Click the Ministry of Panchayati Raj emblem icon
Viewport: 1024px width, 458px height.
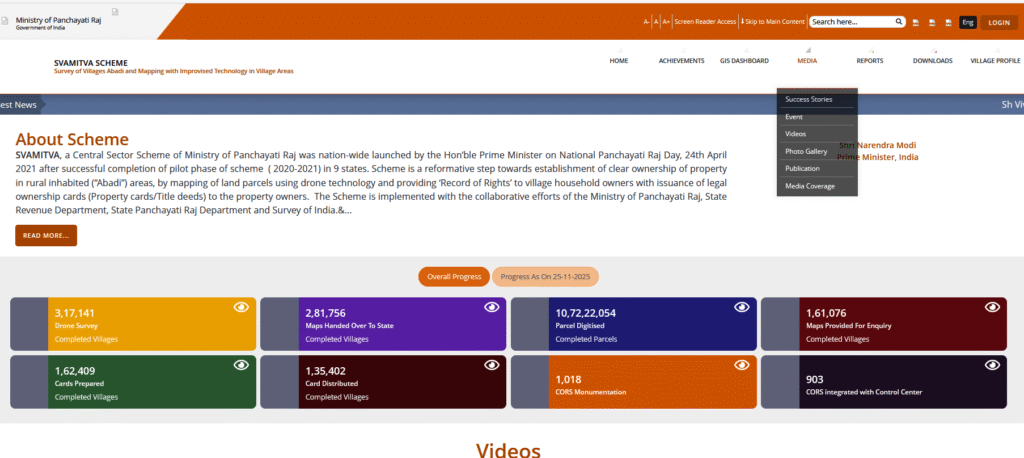pyautogui.click(x=5, y=22)
